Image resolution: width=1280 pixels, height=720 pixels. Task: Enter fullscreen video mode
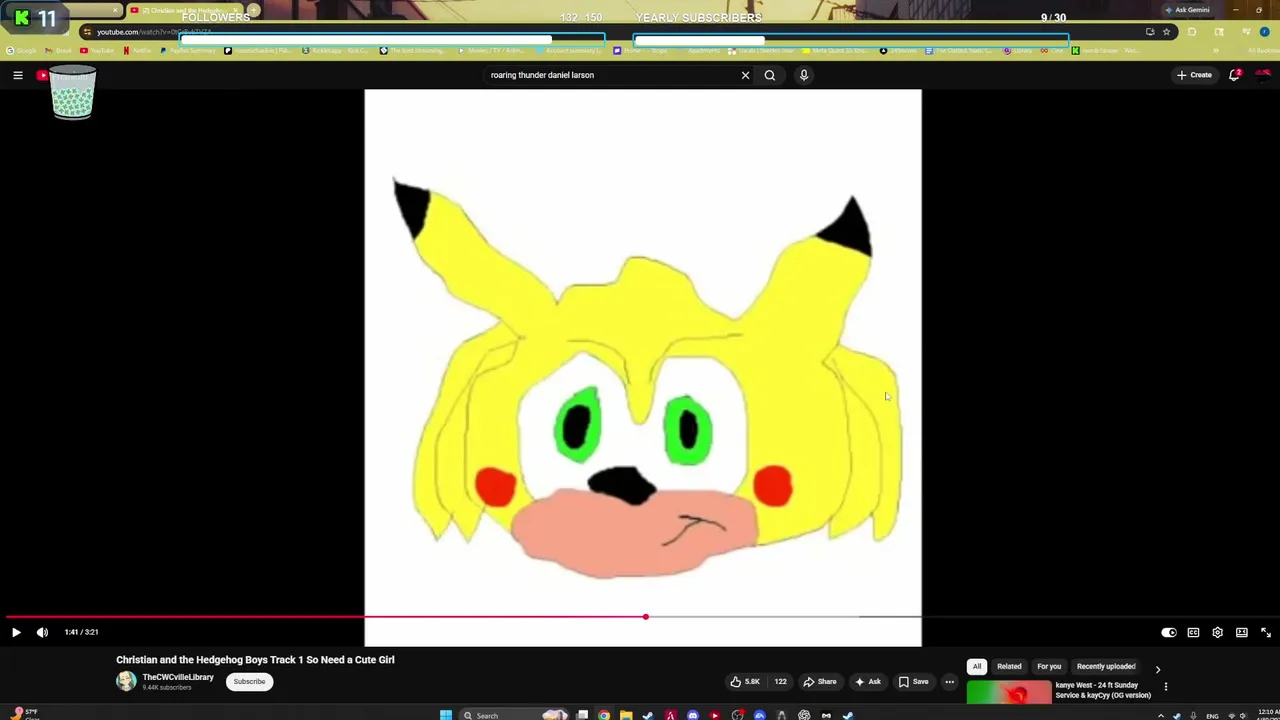point(1266,632)
